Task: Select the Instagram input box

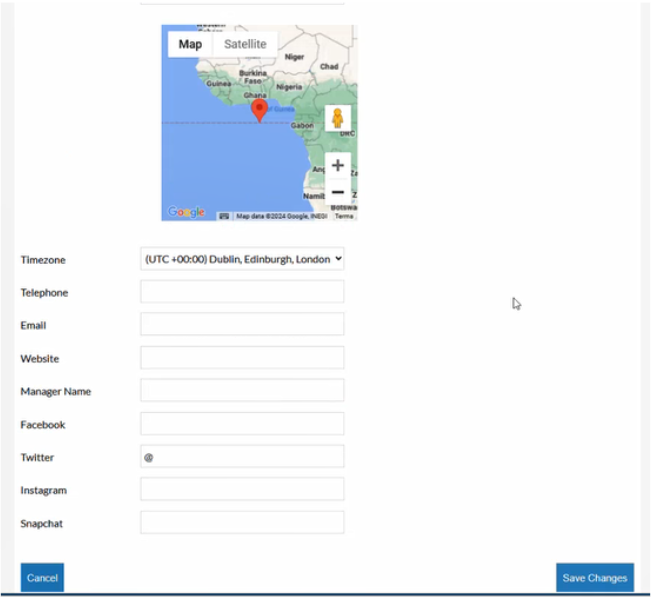Action: (242, 490)
